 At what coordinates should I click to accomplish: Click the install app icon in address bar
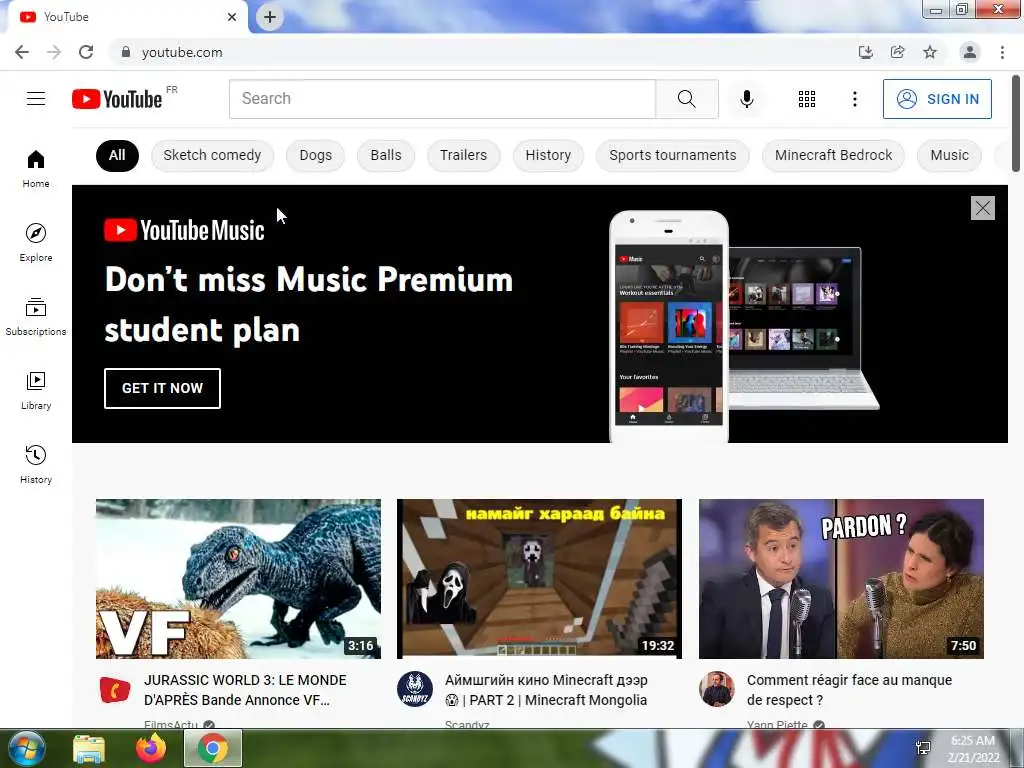click(x=865, y=52)
